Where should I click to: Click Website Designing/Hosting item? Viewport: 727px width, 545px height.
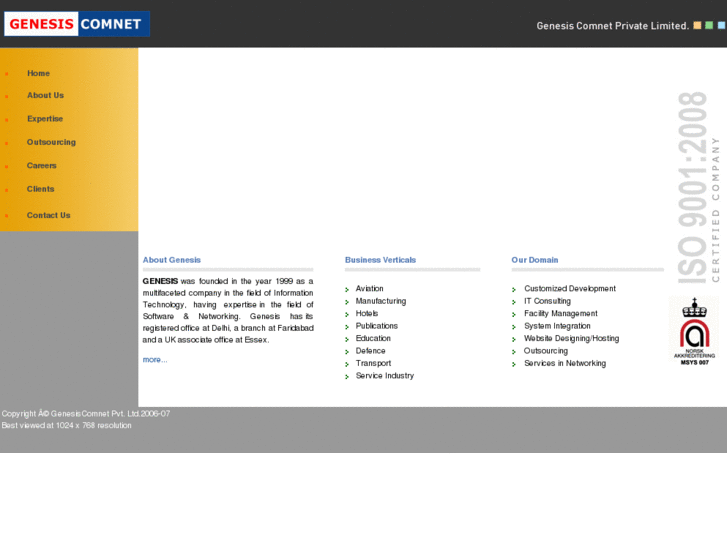[572, 339]
